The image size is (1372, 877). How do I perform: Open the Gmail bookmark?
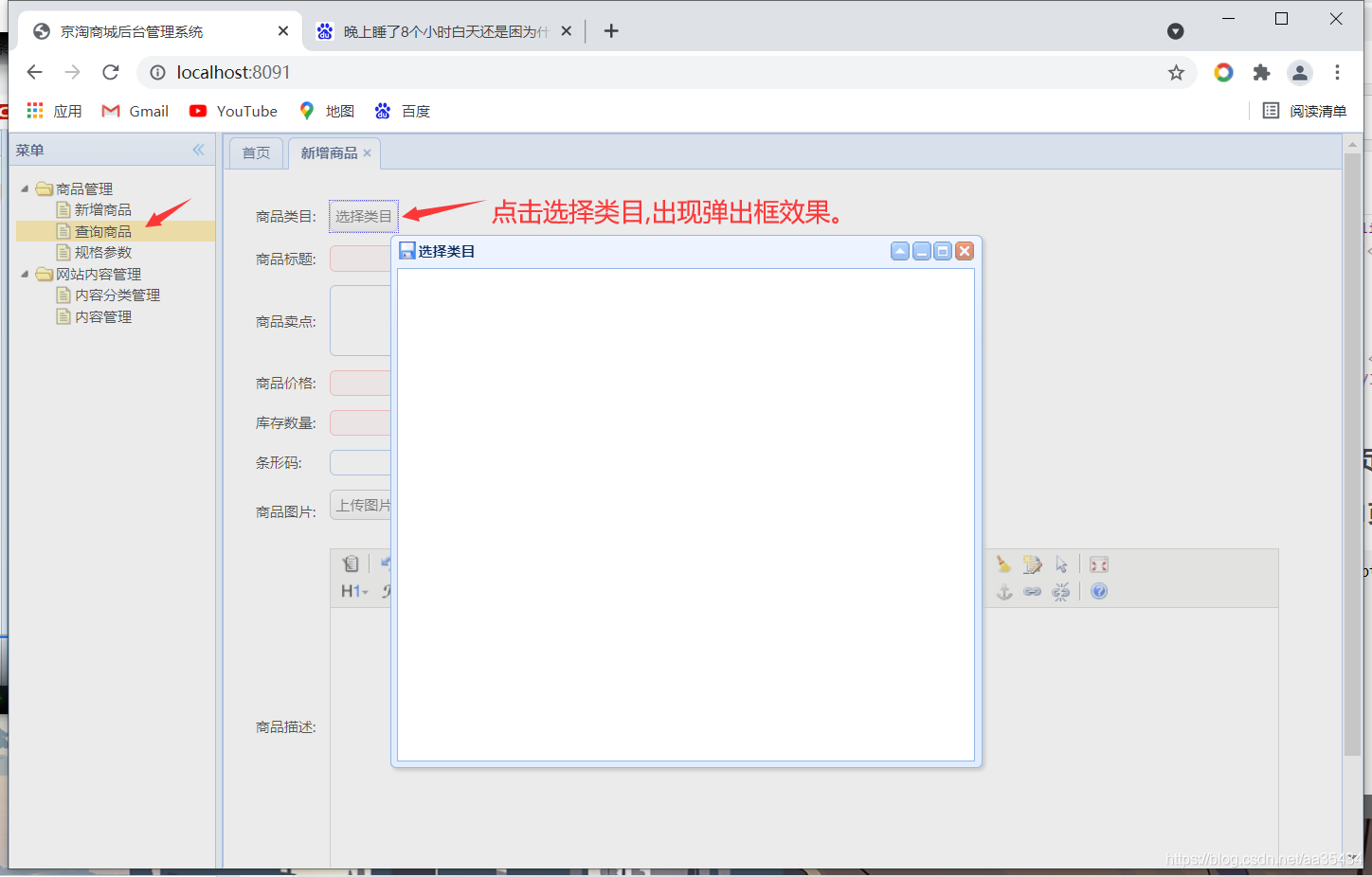point(135,111)
